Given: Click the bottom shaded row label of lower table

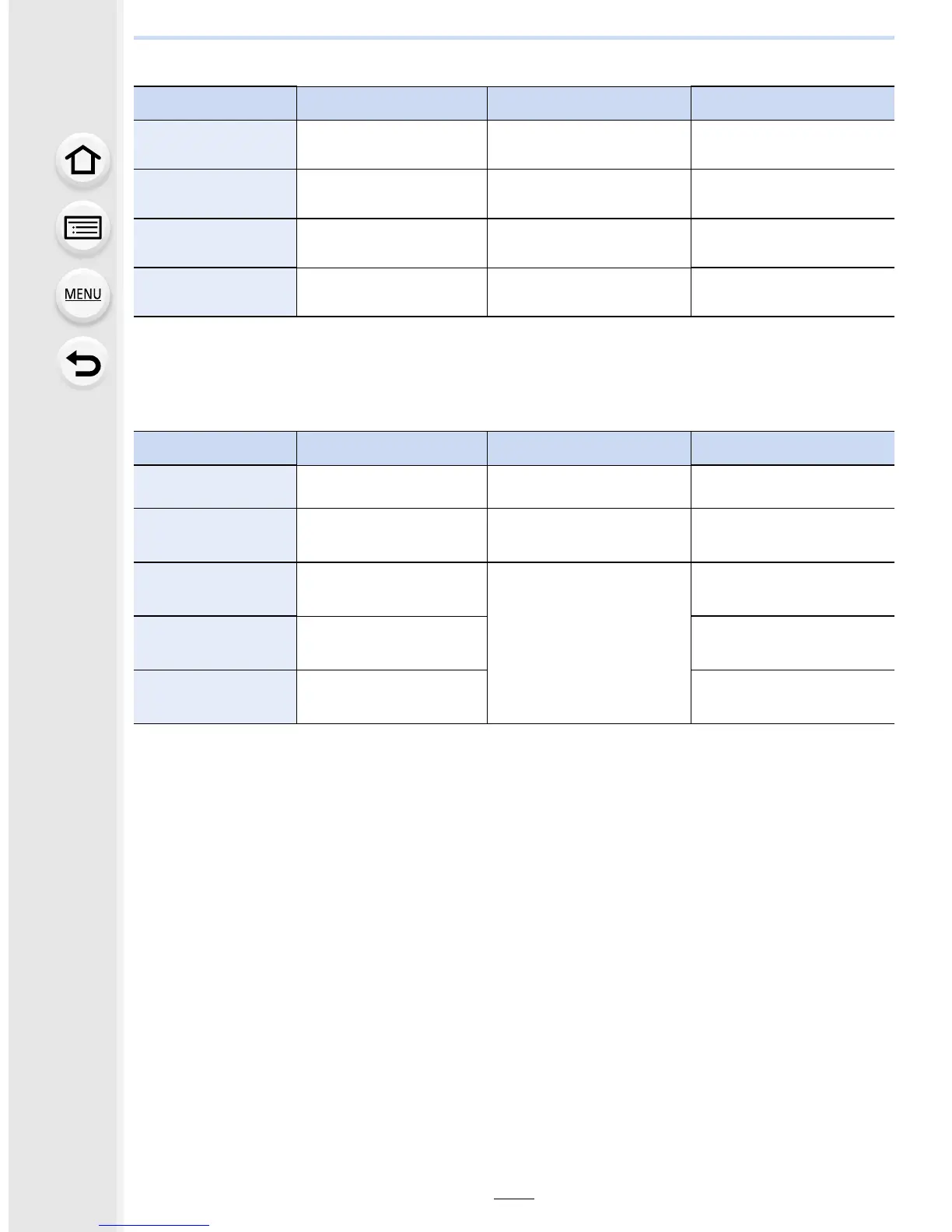Looking at the screenshot, I should 215,696.
